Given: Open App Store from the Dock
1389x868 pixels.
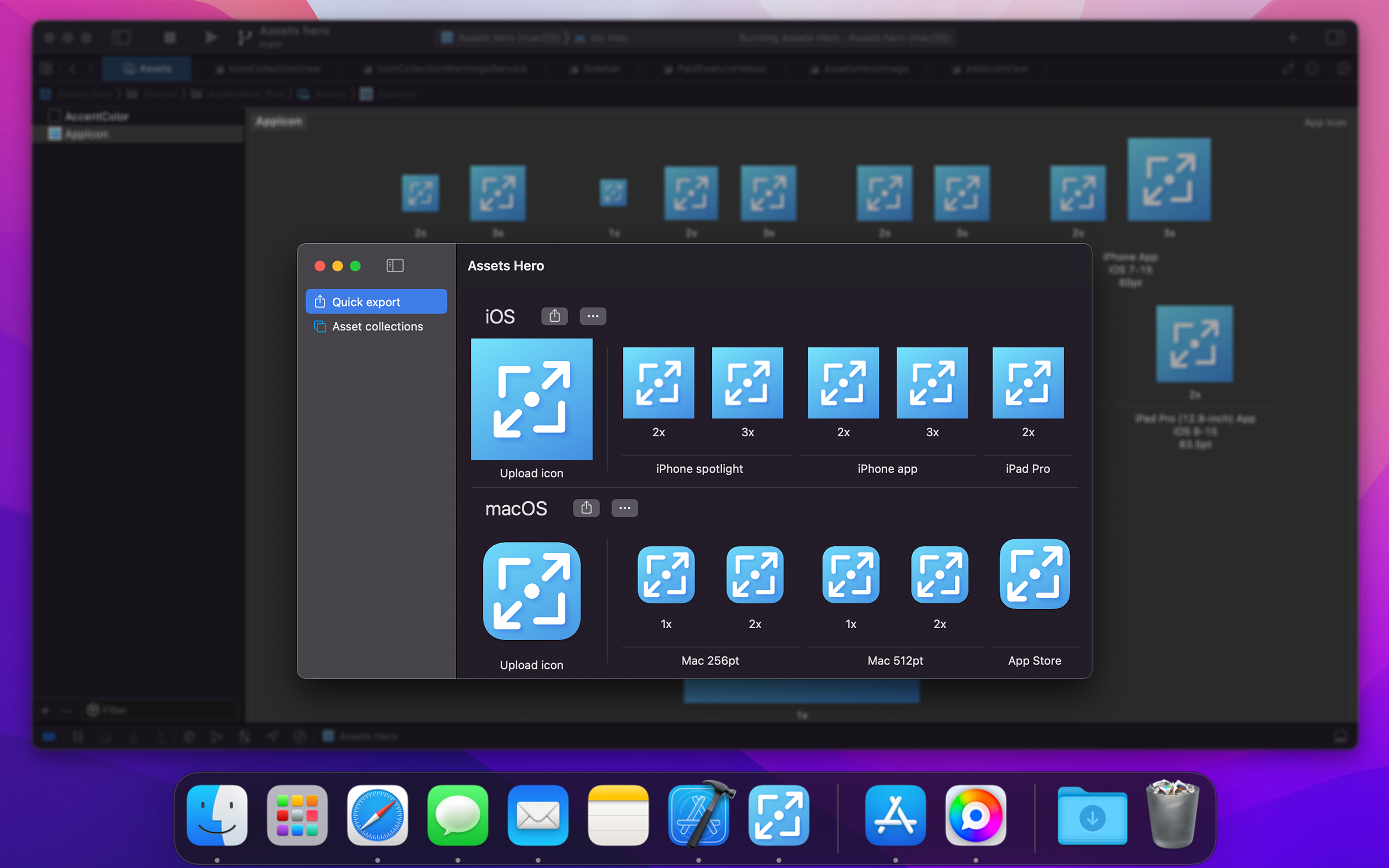Looking at the screenshot, I should [895, 816].
